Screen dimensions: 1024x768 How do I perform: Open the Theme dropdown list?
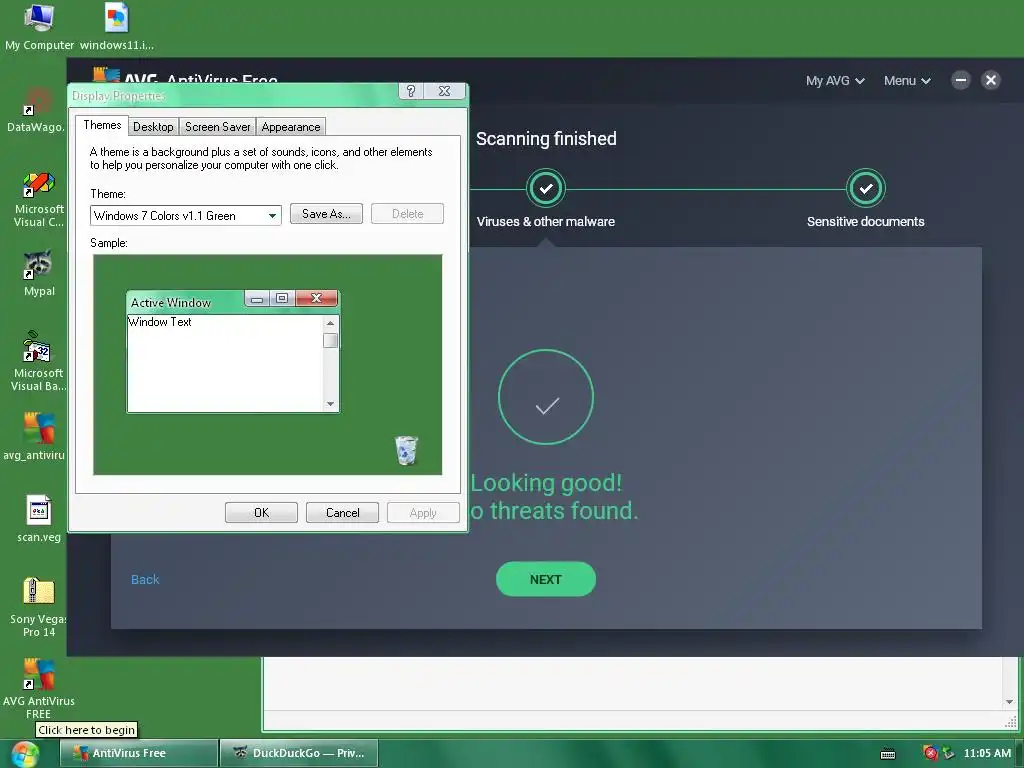(272, 216)
